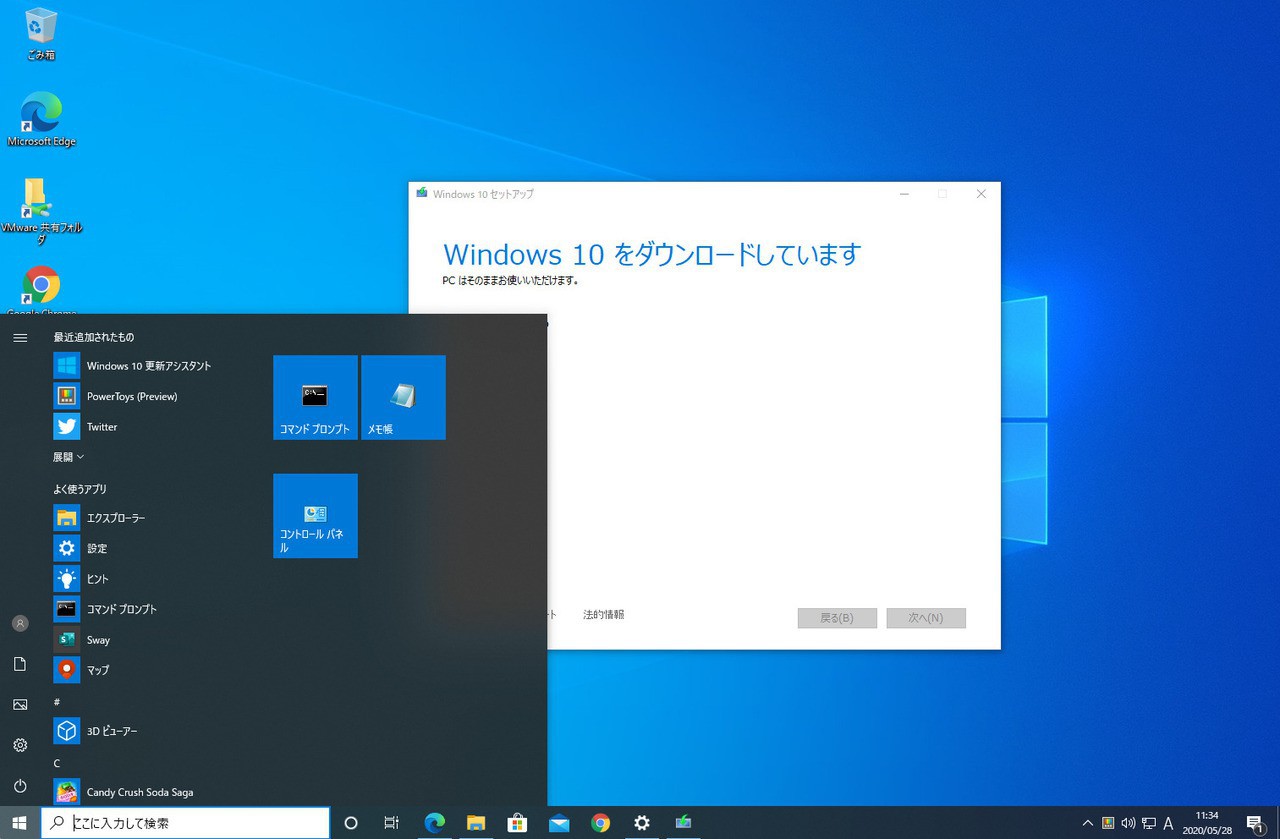Viewport: 1280px width, 839px height.
Task: Open the Control Panel tile
Action: 315,515
